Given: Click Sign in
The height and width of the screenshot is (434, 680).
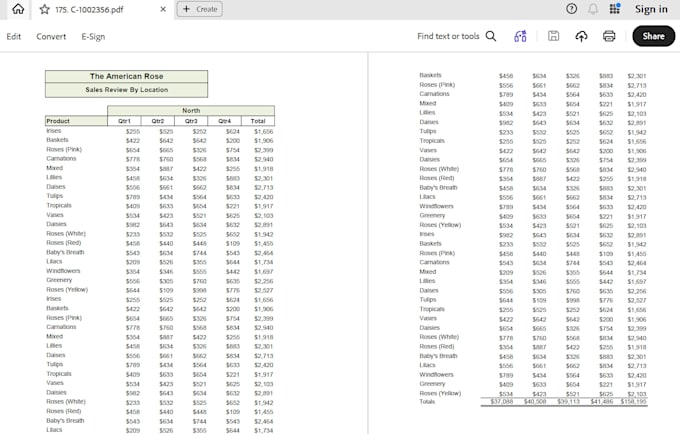Looking at the screenshot, I should (651, 9).
